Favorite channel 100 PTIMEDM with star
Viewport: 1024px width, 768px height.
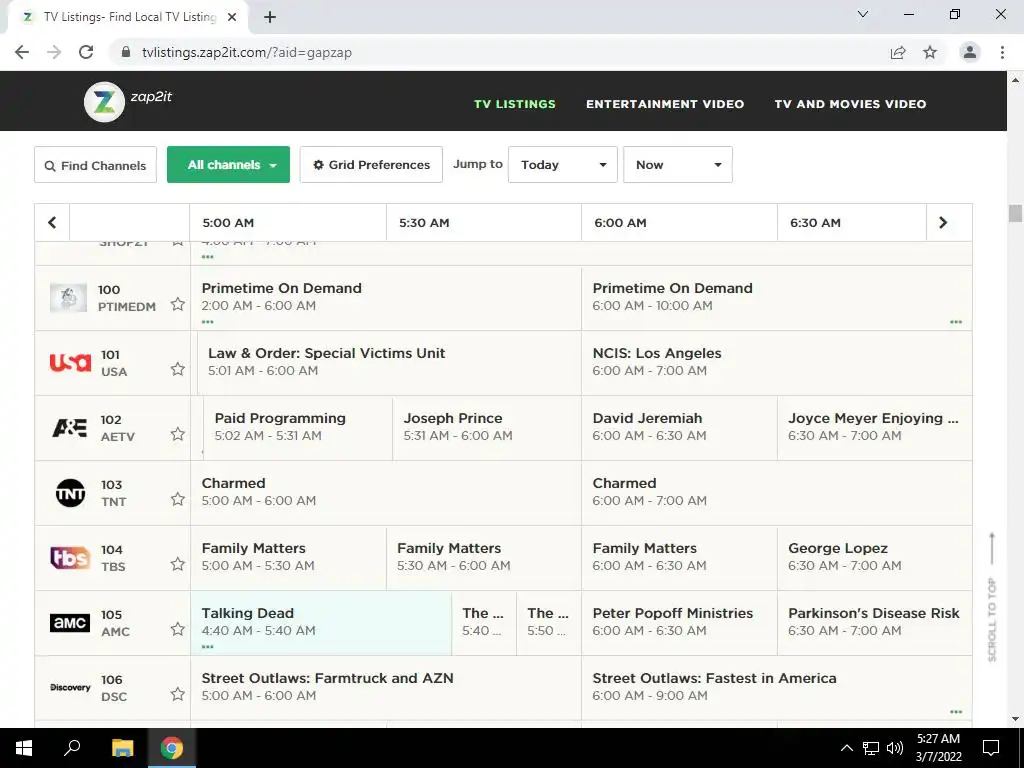pyautogui.click(x=178, y=304)
